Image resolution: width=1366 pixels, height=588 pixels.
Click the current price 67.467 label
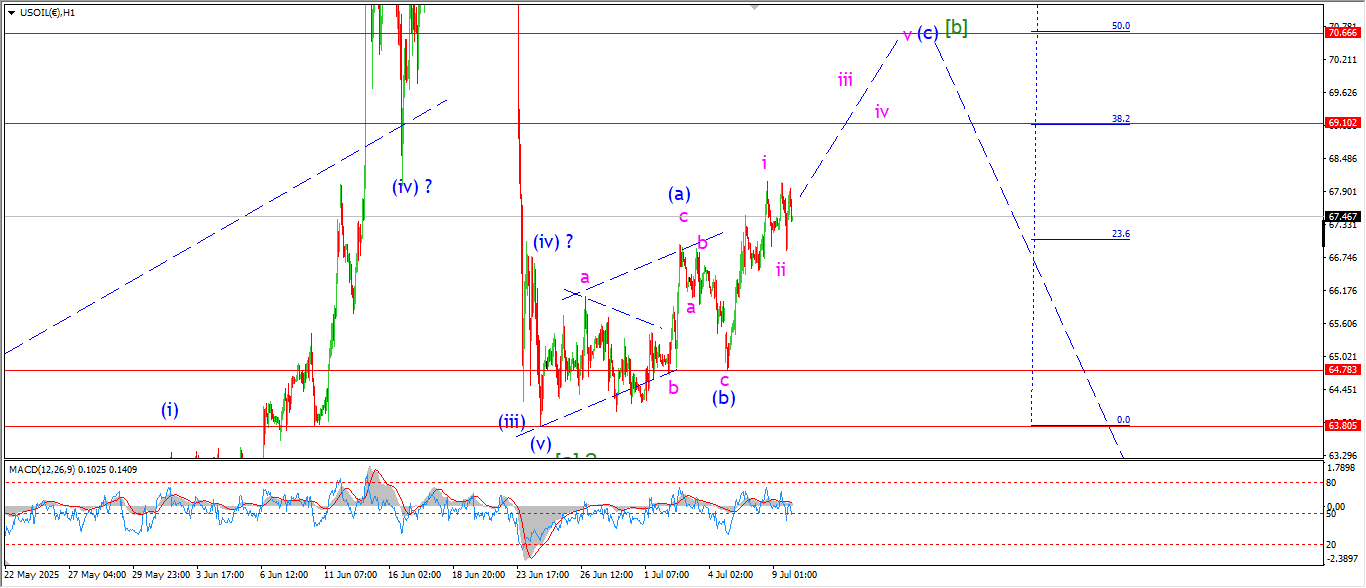coord(1340,216)
